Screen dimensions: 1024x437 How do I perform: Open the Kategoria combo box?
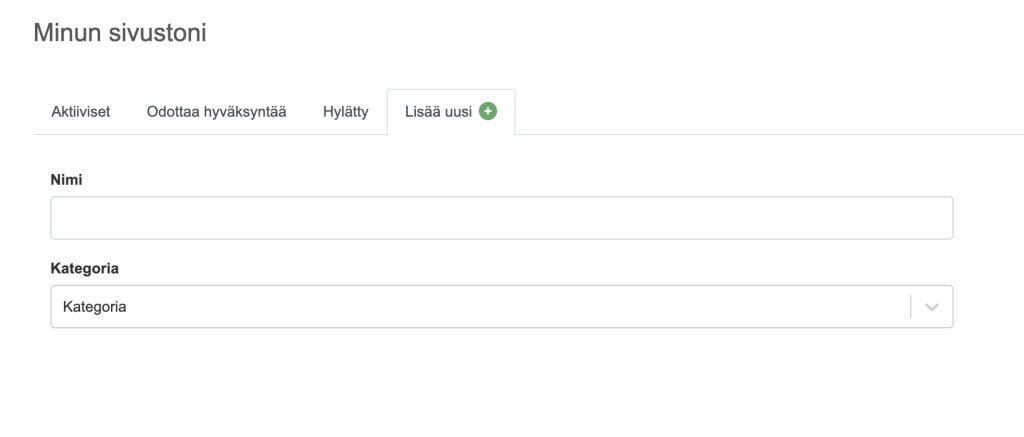click(x=480, y=307)
